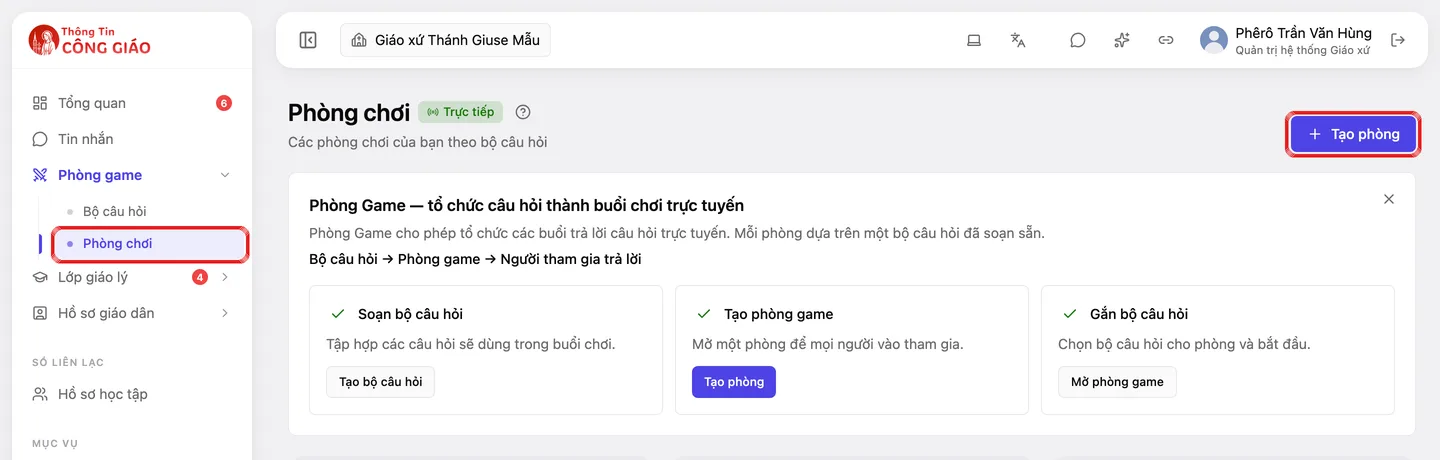
Task: Open Tổng quan in sidebar
Action: [132, 103]
